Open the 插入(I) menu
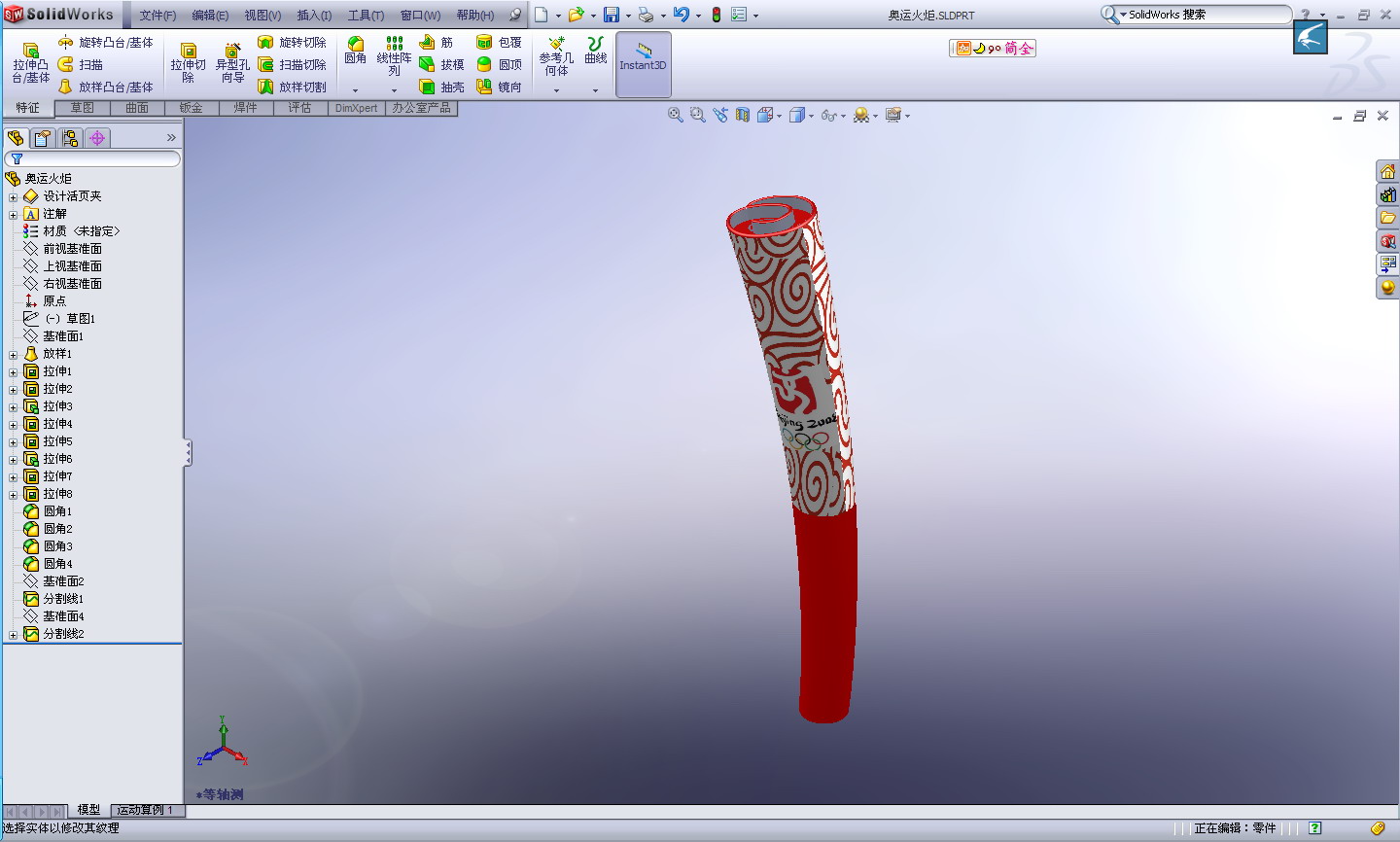Image resolution: width=1400 pixels, height=842 pixels. 314,16
